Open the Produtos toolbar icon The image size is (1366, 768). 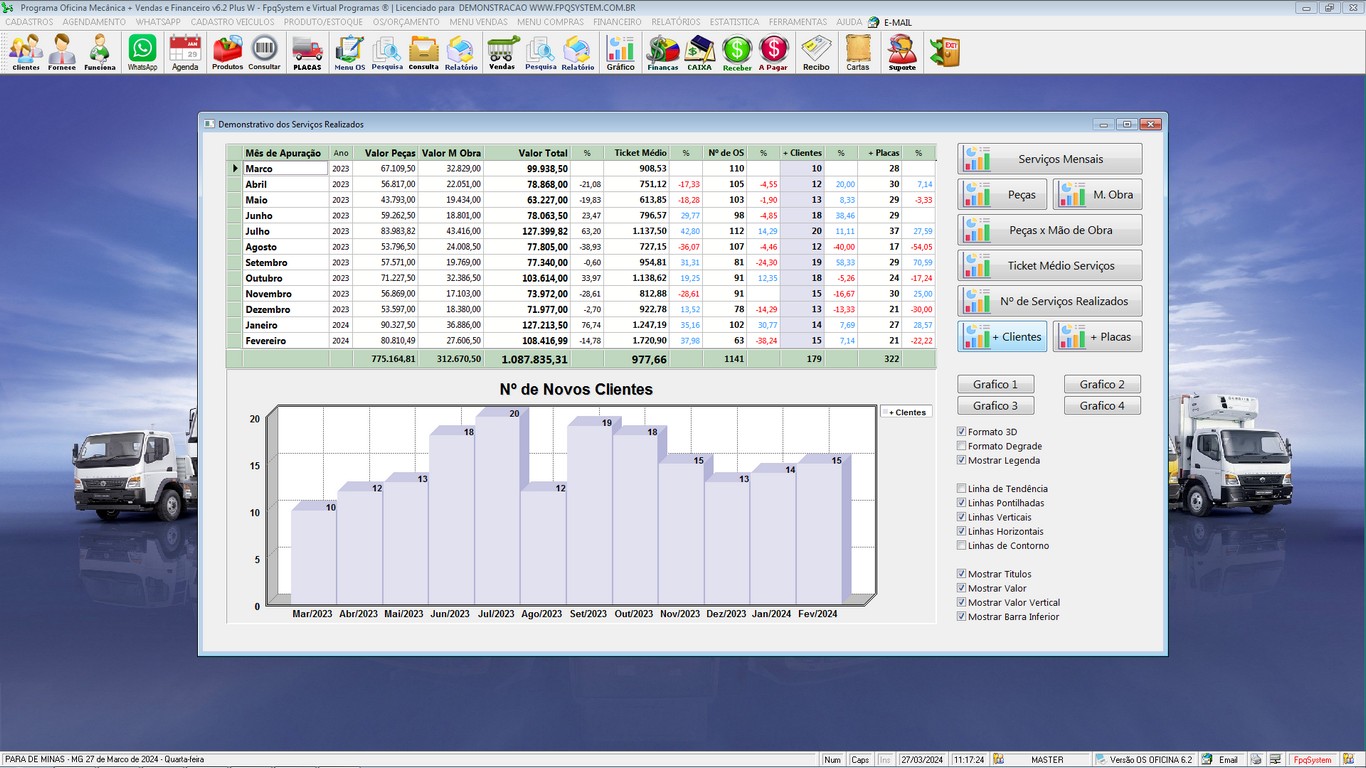point(227,51)
